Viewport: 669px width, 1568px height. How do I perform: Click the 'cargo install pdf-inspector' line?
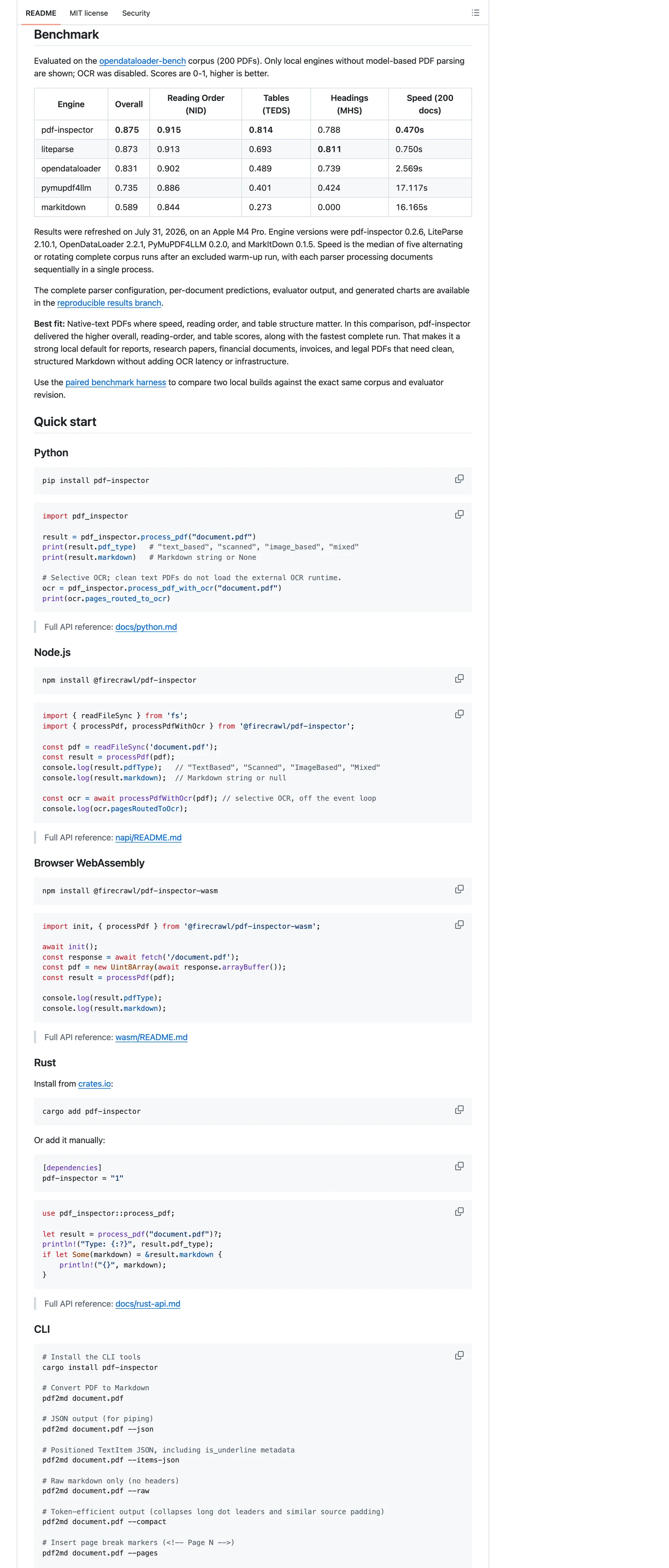100,1368
